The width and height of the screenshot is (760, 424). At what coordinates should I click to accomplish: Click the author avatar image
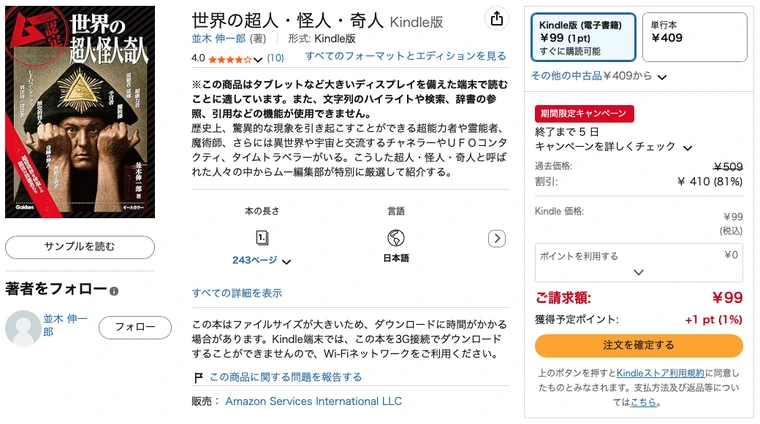(23, 328)
